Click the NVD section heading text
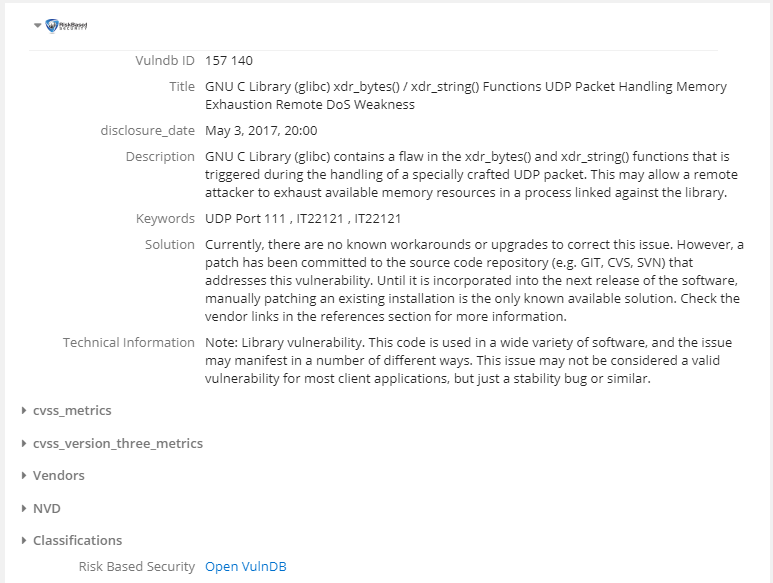Screen dimensions: 773x583 (x=47, y=508)
